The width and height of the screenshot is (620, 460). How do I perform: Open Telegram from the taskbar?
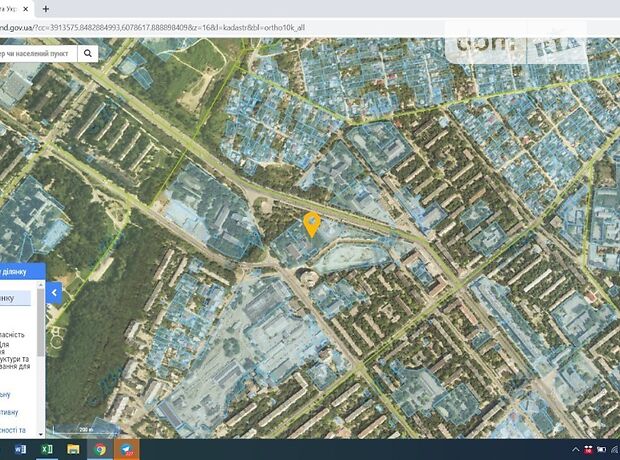(x=127, y=449)
